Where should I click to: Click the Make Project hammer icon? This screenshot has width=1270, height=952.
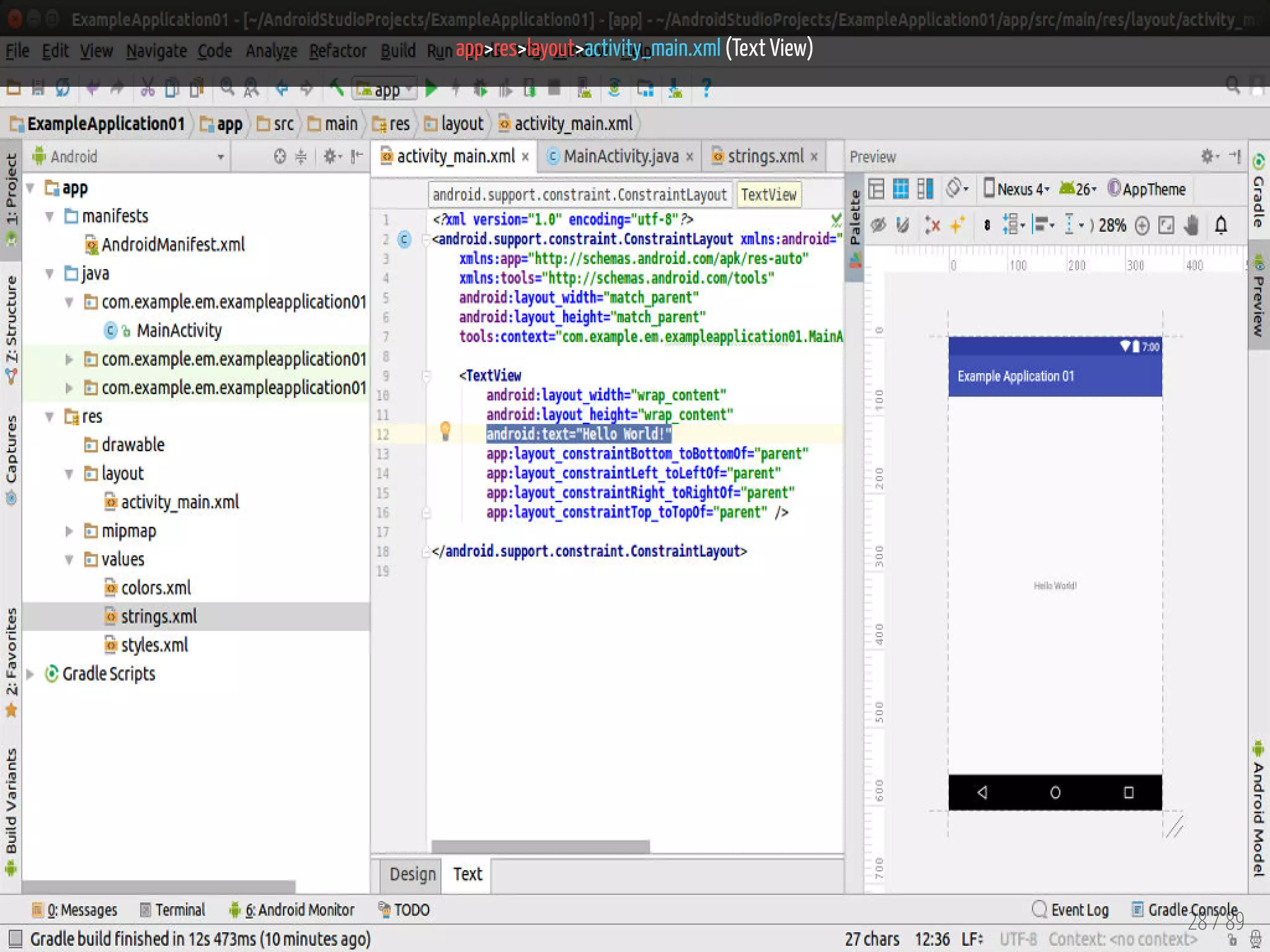[x=337, y=89]
